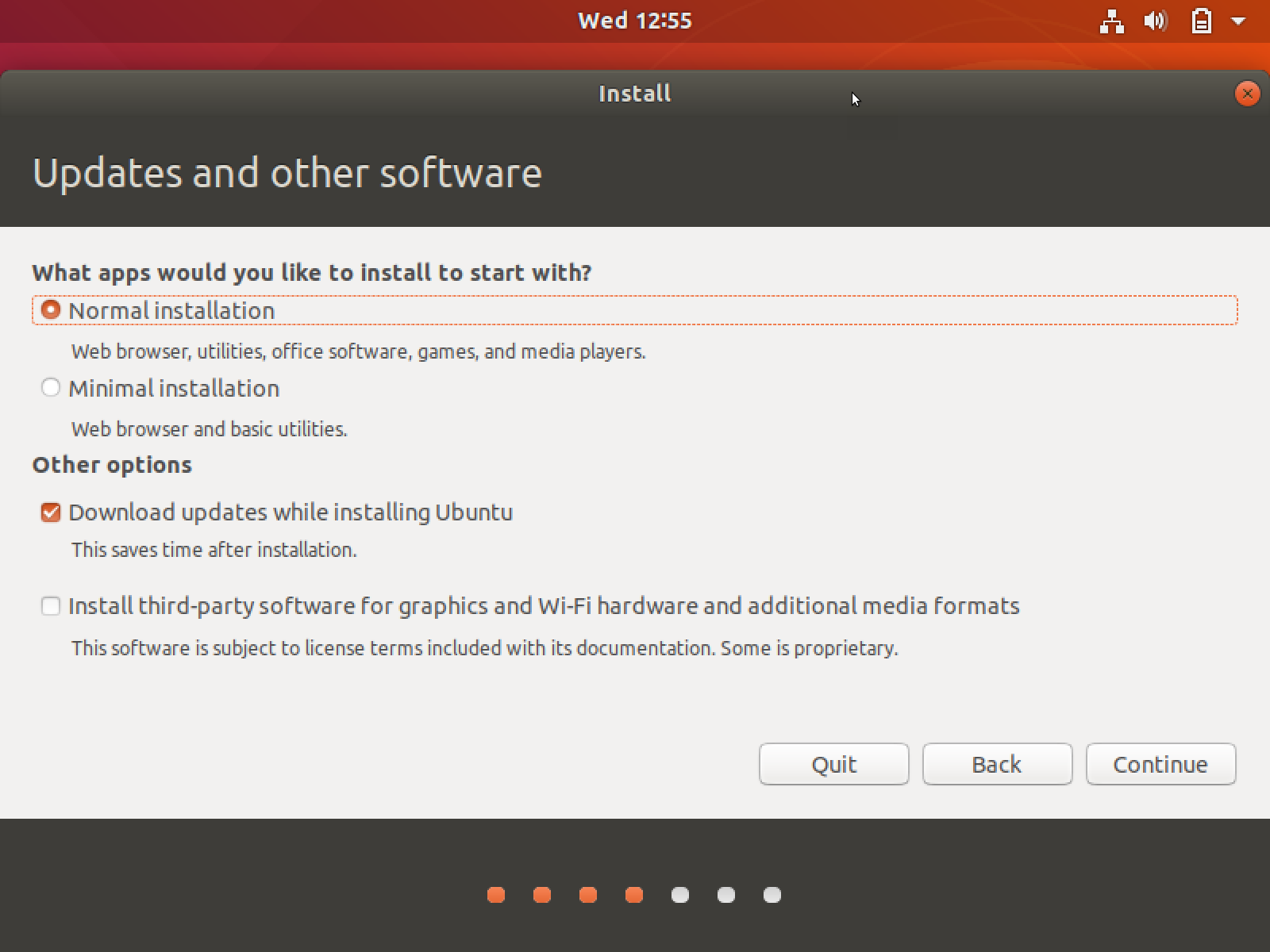Enable Install third-party software checkbox
1270x952 pixels.
pyautogui.click(x=51, y=606)
